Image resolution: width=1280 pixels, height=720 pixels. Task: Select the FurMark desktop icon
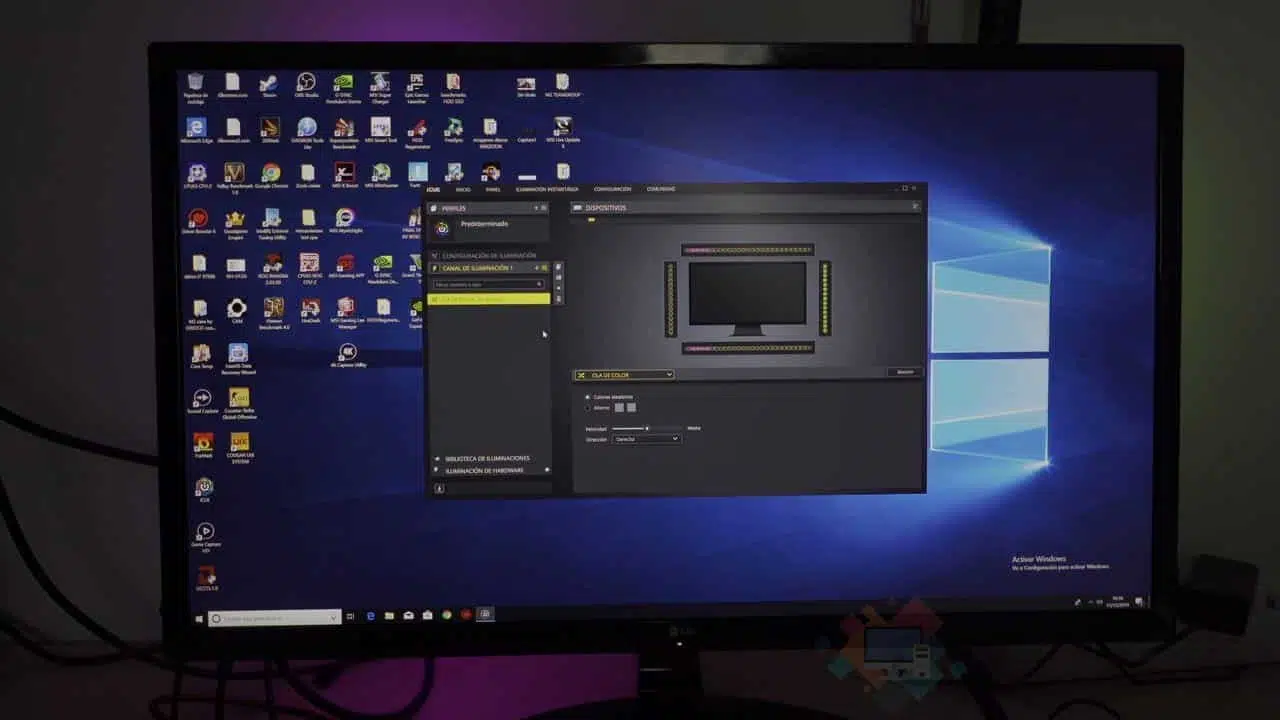point(203,444)
